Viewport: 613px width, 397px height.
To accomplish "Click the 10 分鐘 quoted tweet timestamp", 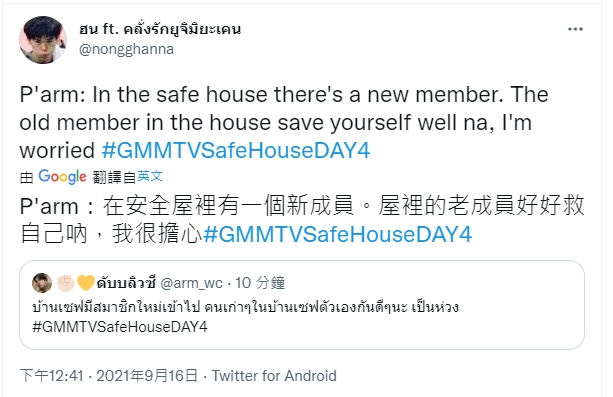I will [x=260, y=283].
